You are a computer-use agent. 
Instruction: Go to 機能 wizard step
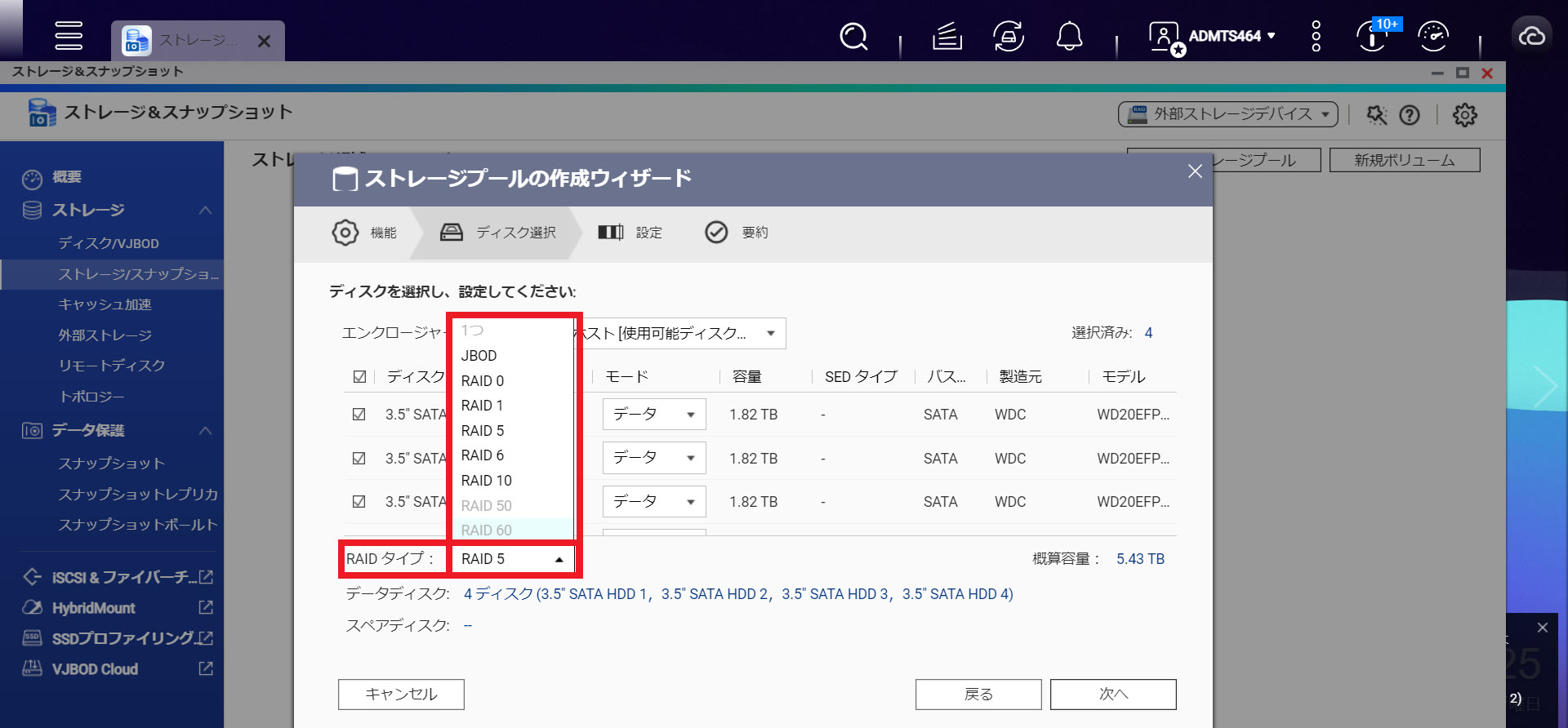(x=364, y=233)
